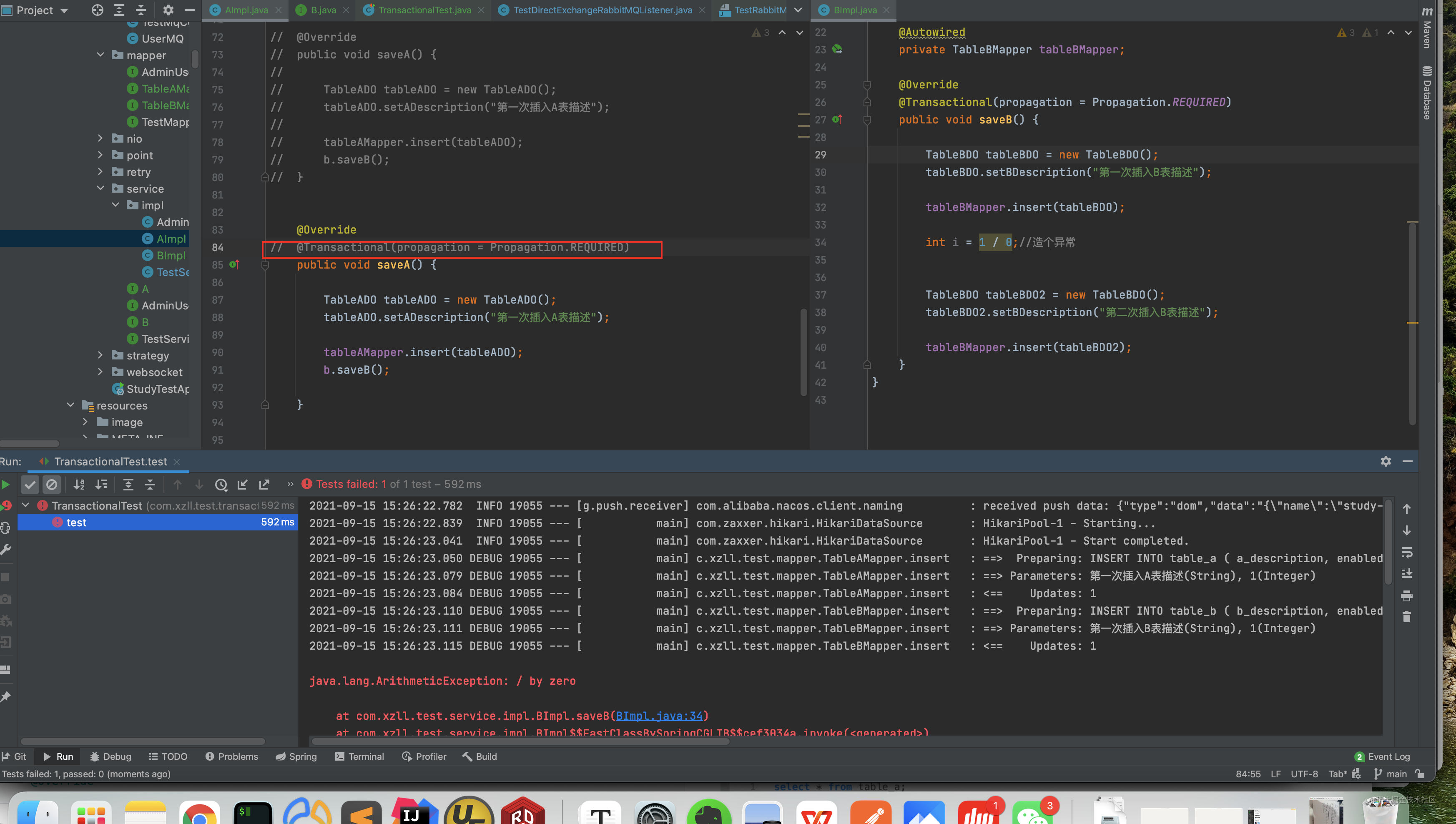This screenshot has width=1456, height=824.
Task: Collapse the TransactionalTest tree node
Action: pyautogui.click(x=25, y=505)
